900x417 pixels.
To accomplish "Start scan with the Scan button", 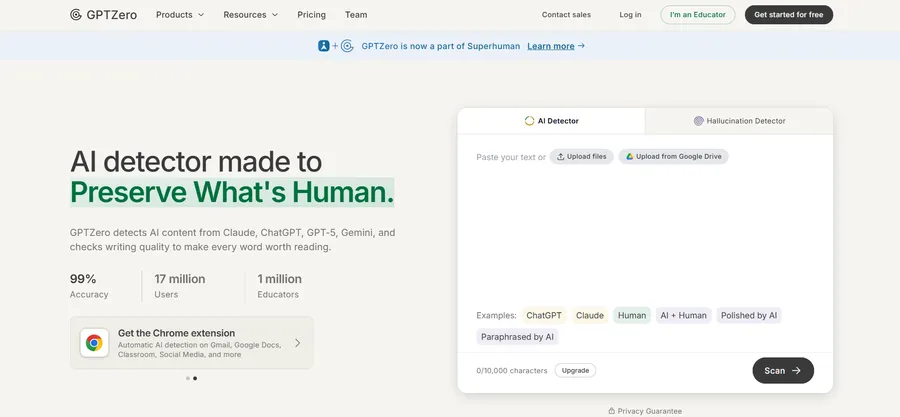I will (x=783, y=371).
